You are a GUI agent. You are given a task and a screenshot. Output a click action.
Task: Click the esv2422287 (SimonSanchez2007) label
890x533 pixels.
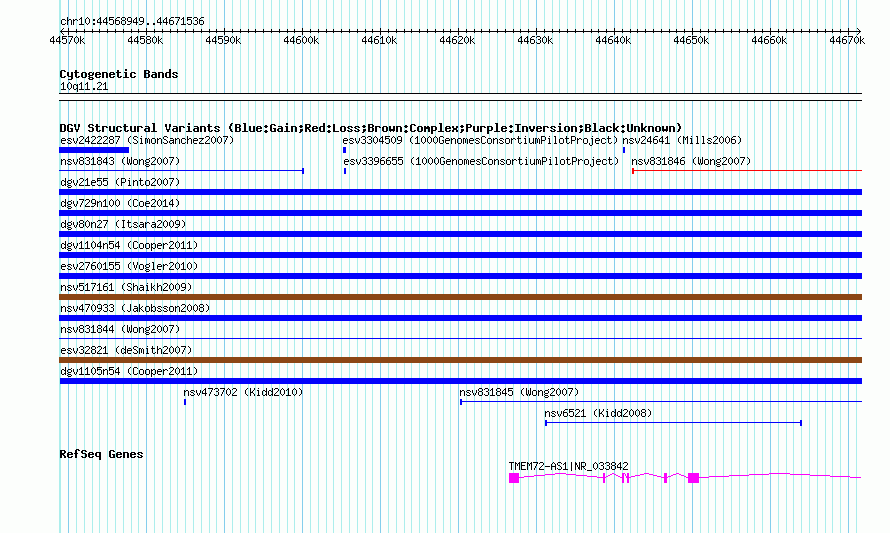[x=147, y=140]
